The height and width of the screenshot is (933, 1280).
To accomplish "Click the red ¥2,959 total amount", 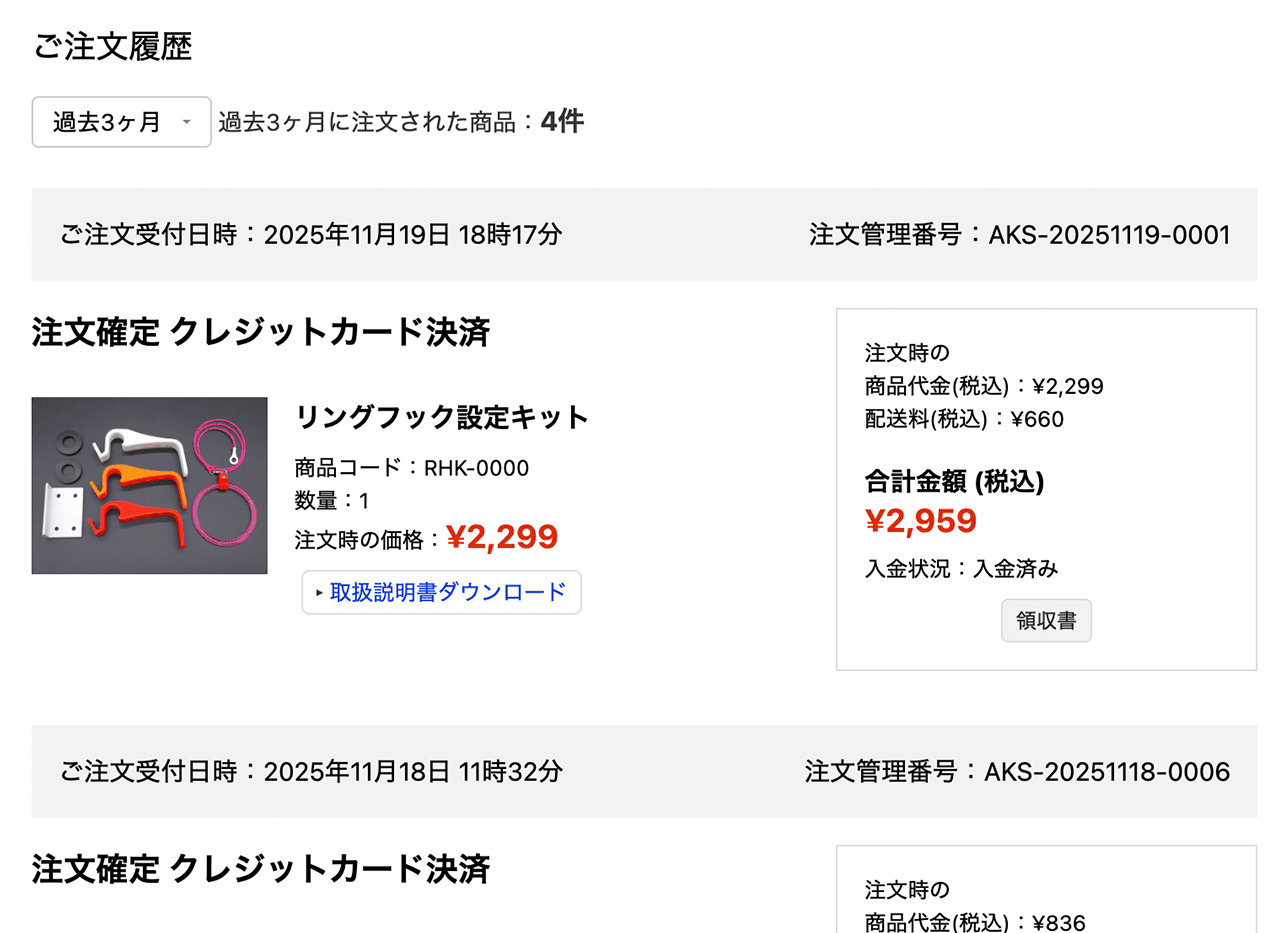I will pos(920,521).
